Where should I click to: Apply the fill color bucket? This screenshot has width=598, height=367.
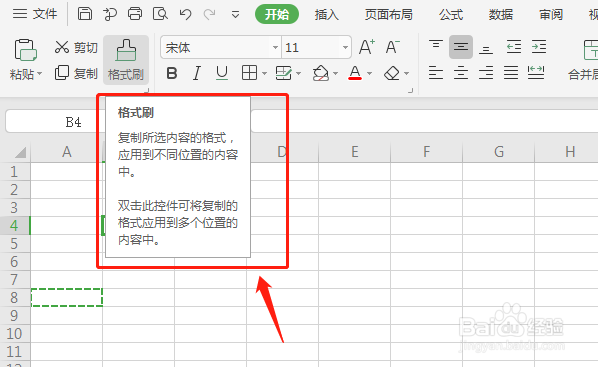pyautogui.click(x=320, y=72)
